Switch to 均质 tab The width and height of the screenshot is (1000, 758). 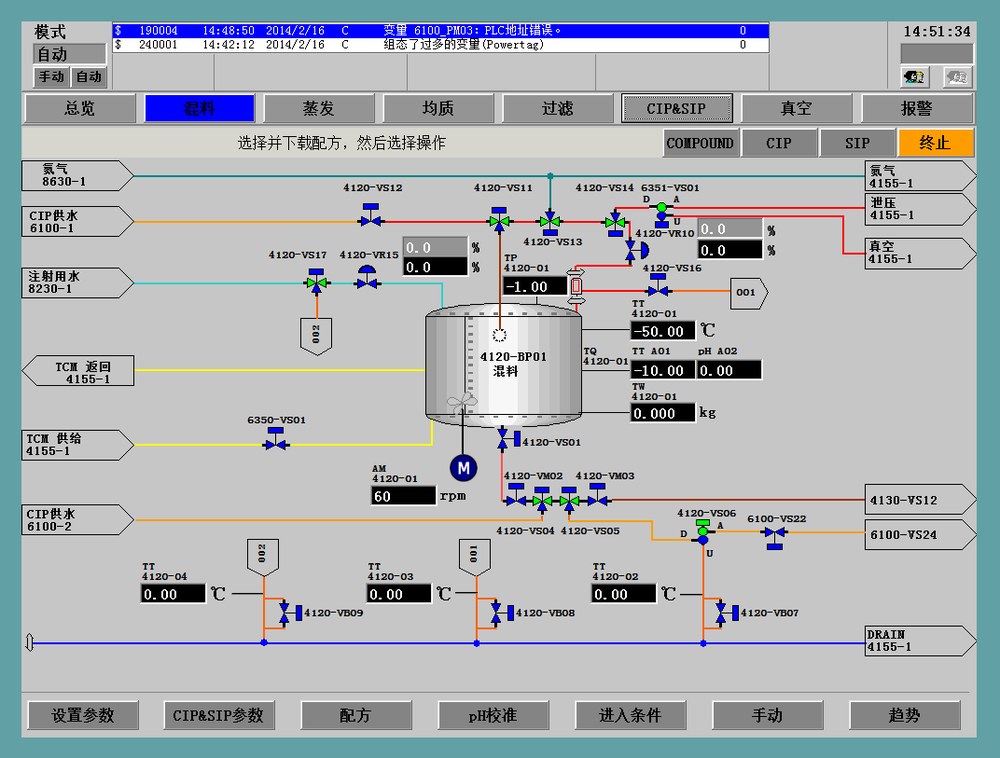point(438,108)
